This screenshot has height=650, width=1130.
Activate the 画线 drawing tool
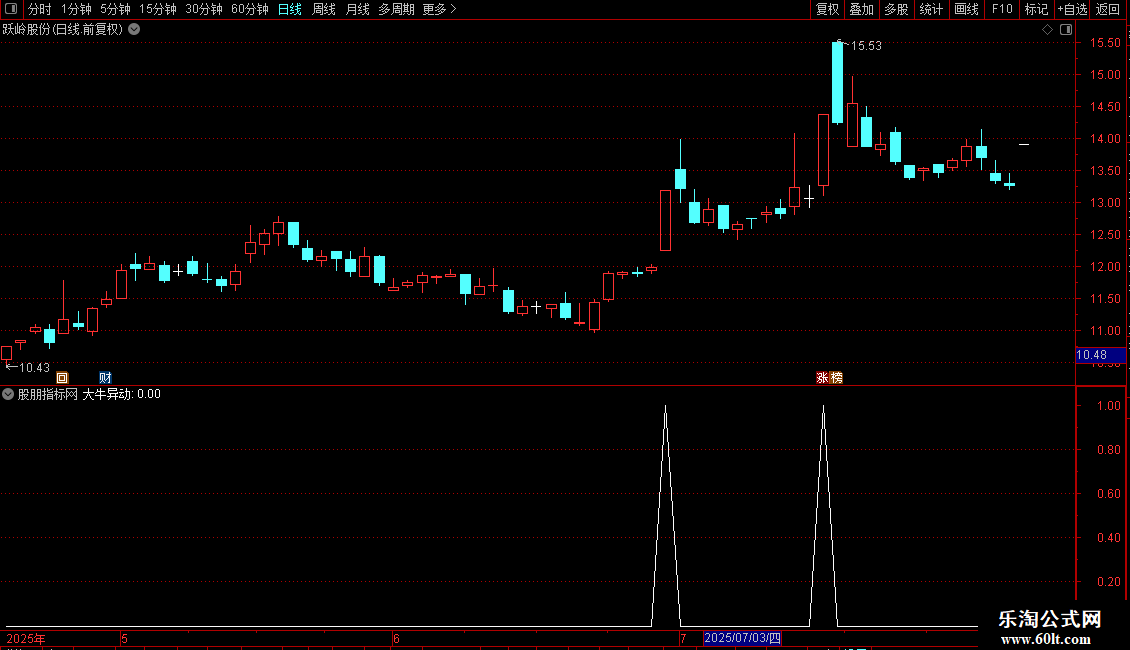click(x=966, y=9)
